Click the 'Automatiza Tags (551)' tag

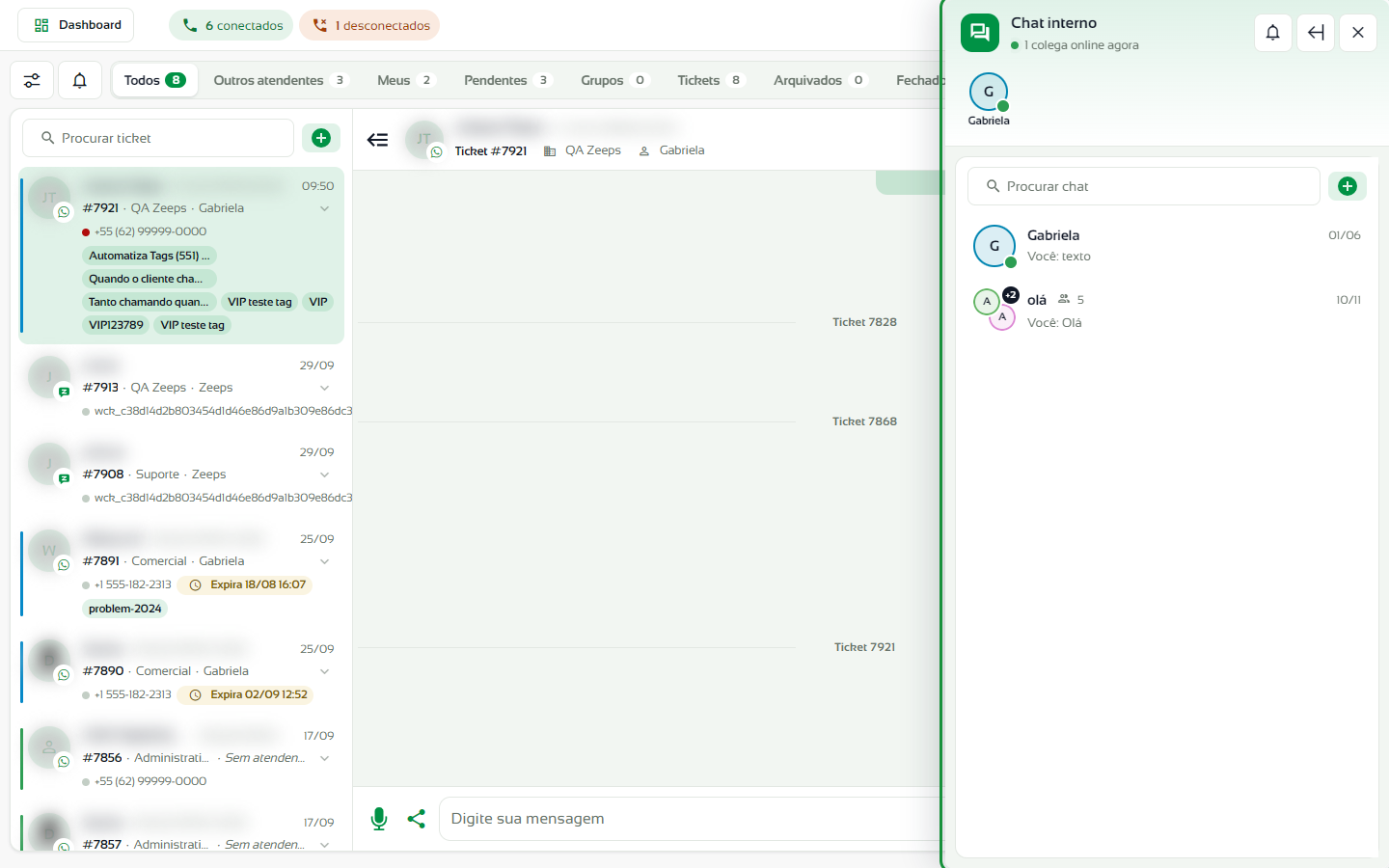click(150, 256)
